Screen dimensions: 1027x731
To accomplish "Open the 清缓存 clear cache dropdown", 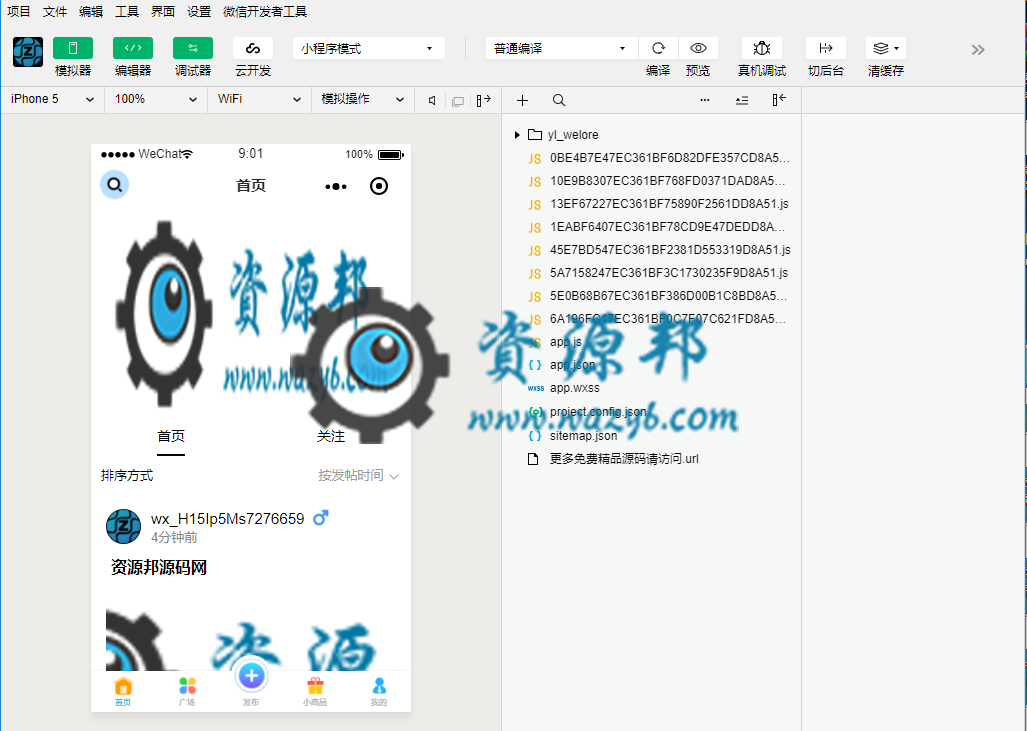I will tap(886, 48).
